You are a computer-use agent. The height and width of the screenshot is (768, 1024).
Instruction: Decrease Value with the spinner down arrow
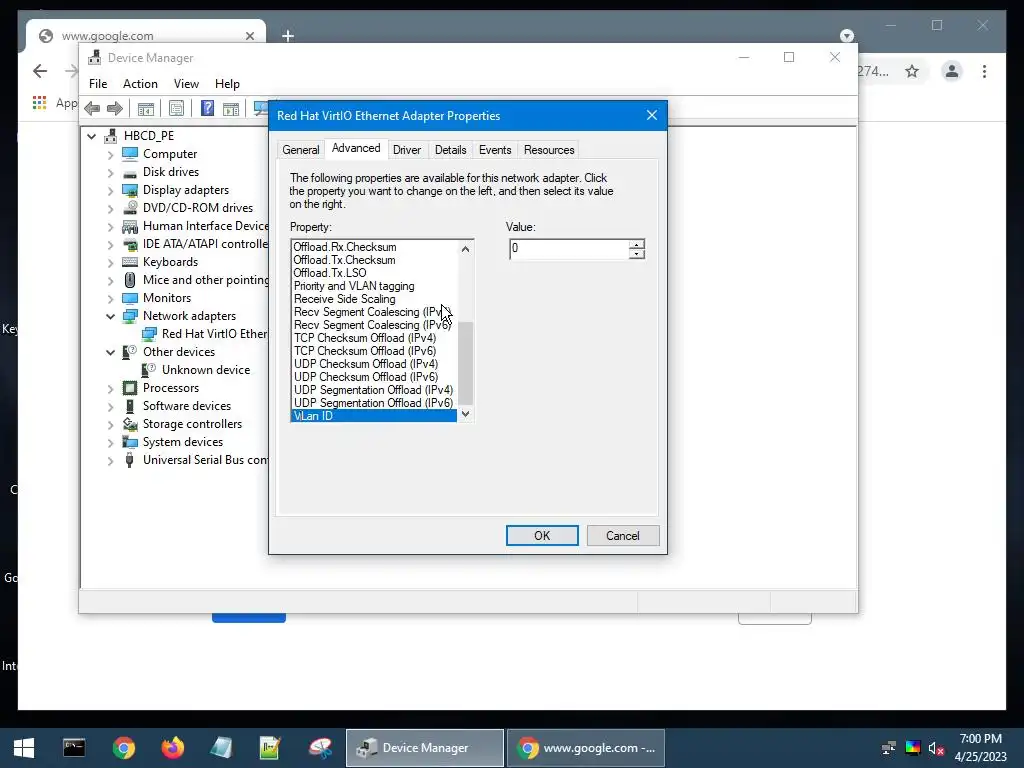(x=637, y=253)
